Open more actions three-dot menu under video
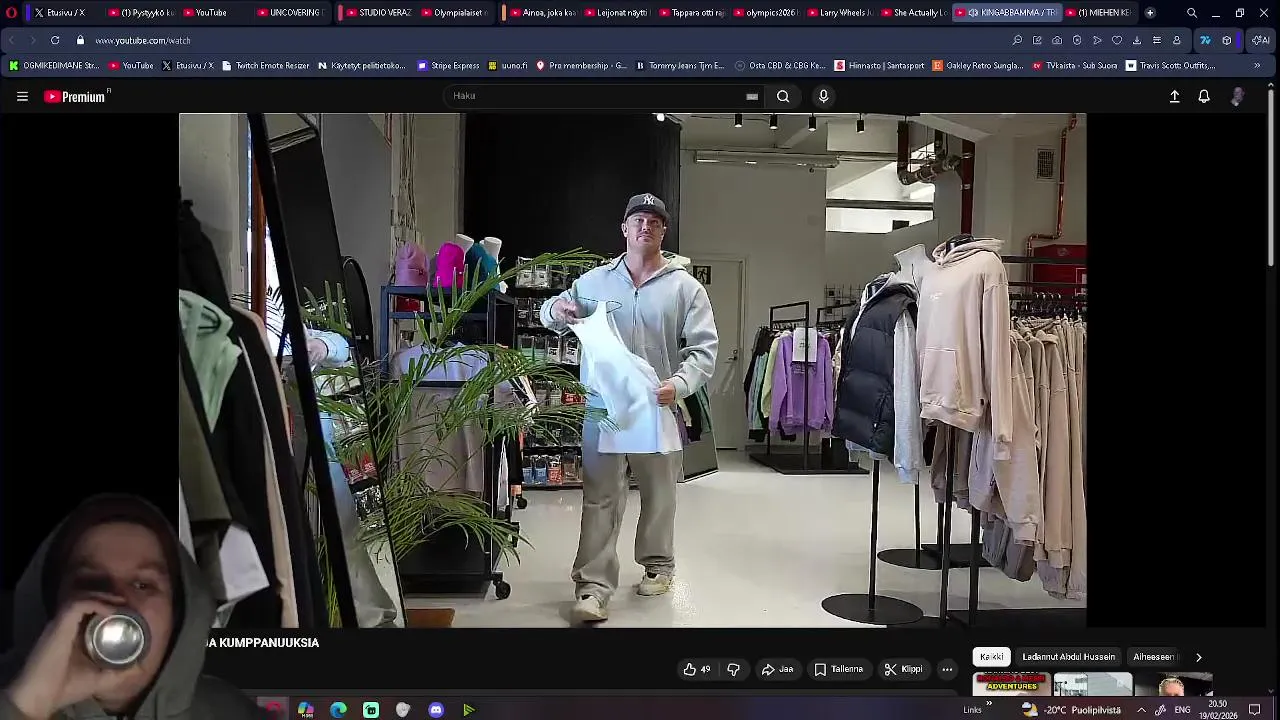This screenshot has height=720, width=1280. click(x=947, y=669)
